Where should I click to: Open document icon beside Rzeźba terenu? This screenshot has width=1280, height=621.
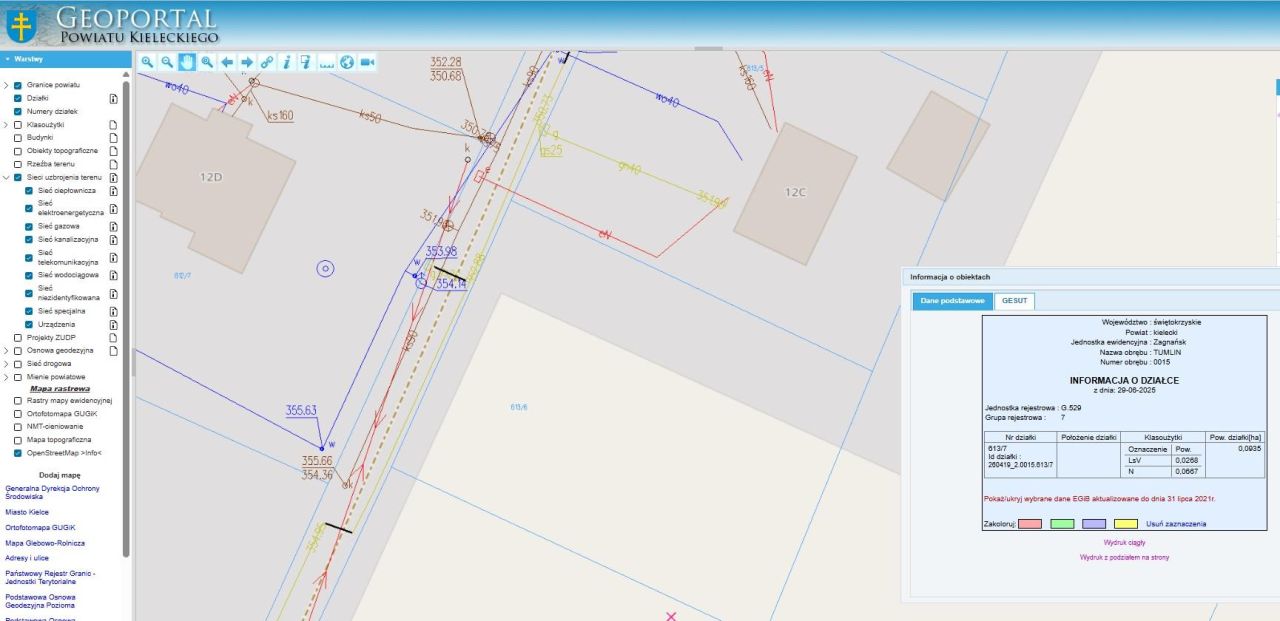113,164
